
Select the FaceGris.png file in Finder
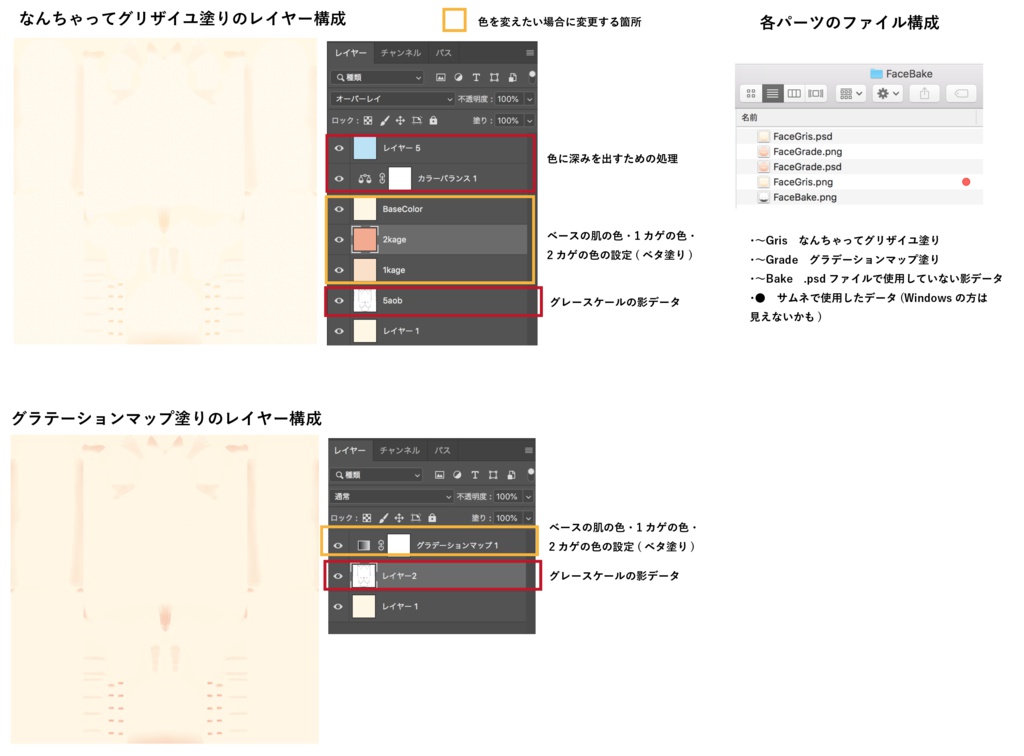pyautogui.click(x=803, y=181)
